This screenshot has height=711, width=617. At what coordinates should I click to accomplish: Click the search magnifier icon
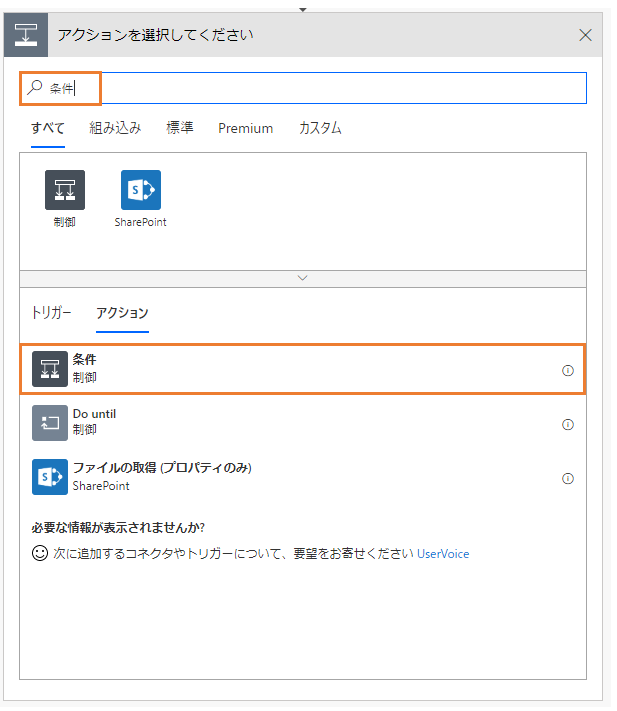coord(35,88)
